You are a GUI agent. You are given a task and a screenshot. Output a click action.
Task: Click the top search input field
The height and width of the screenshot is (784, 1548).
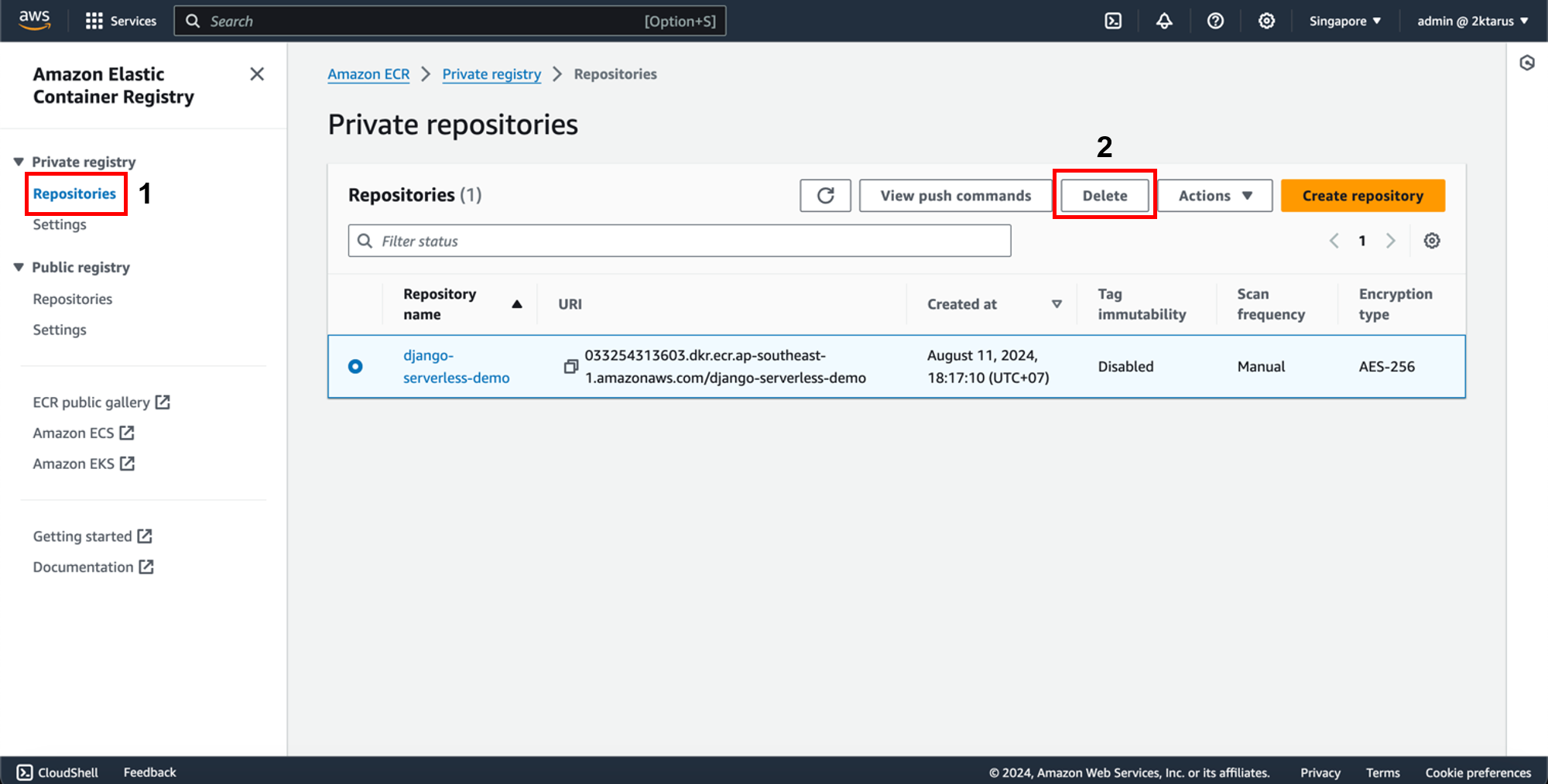click(450, 21)
